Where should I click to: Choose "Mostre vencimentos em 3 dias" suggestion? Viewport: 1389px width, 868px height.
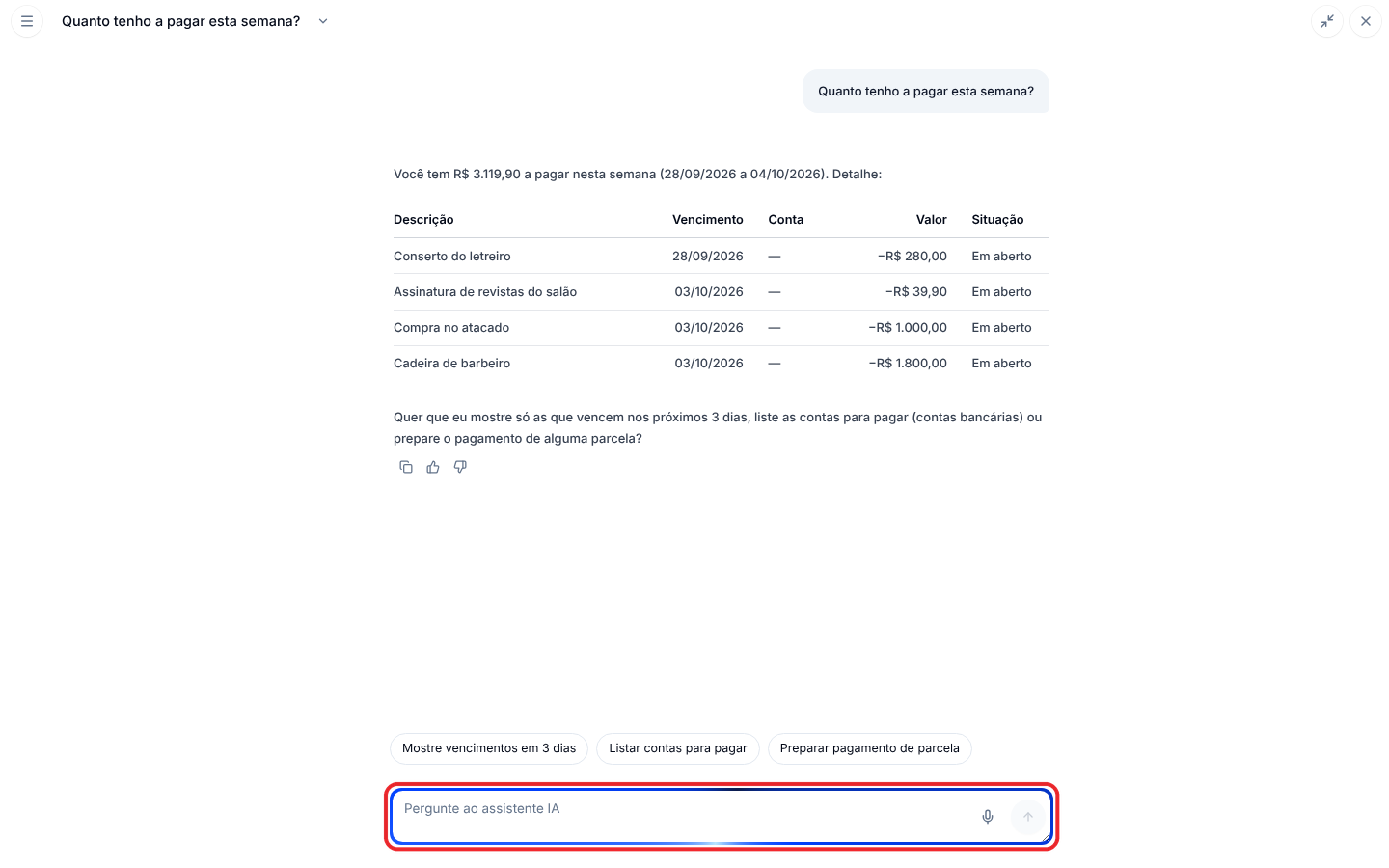tap(489, 748)
